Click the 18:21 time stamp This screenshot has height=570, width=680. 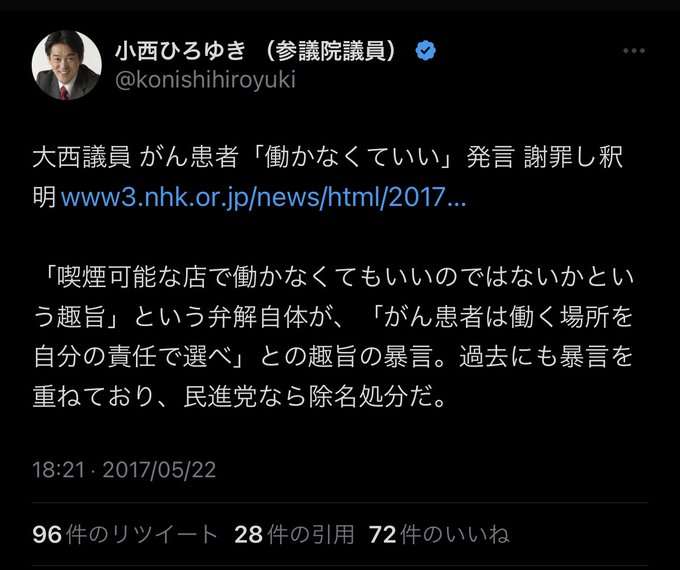click(x=58, y=470)
